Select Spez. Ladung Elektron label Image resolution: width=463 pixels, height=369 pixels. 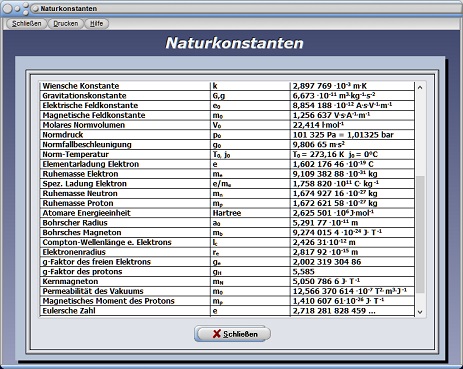click(x=84, y=184)
